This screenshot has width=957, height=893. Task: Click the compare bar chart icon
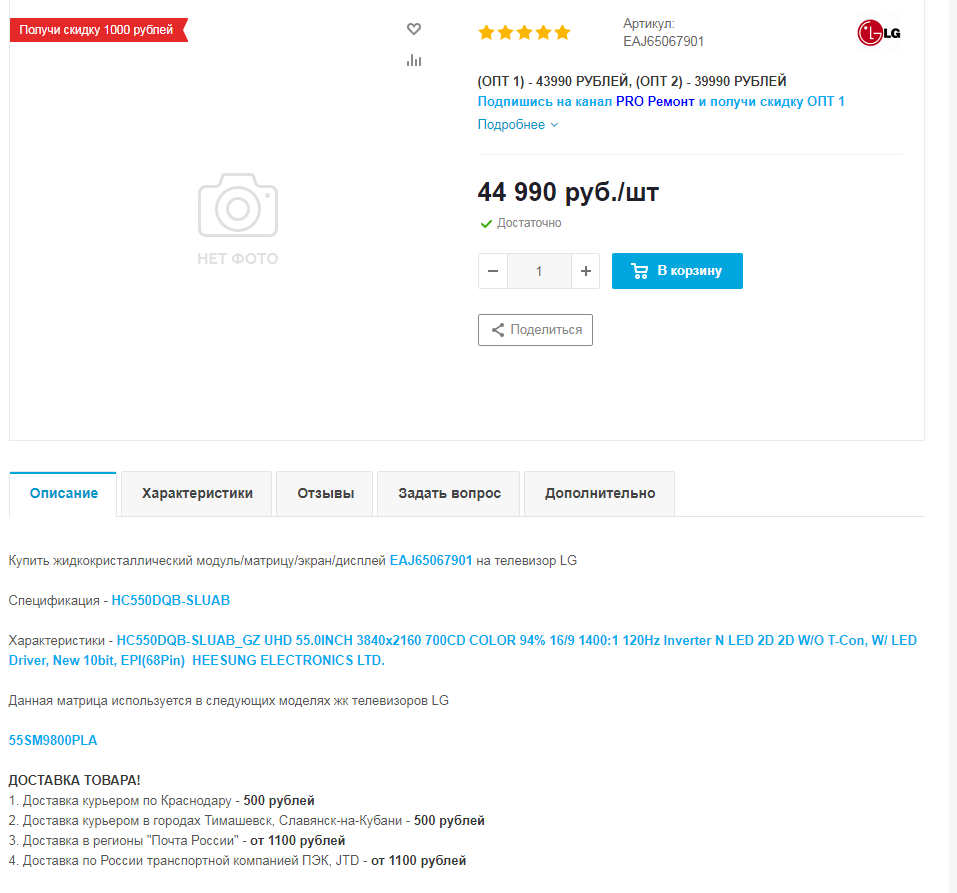point(414,61)
